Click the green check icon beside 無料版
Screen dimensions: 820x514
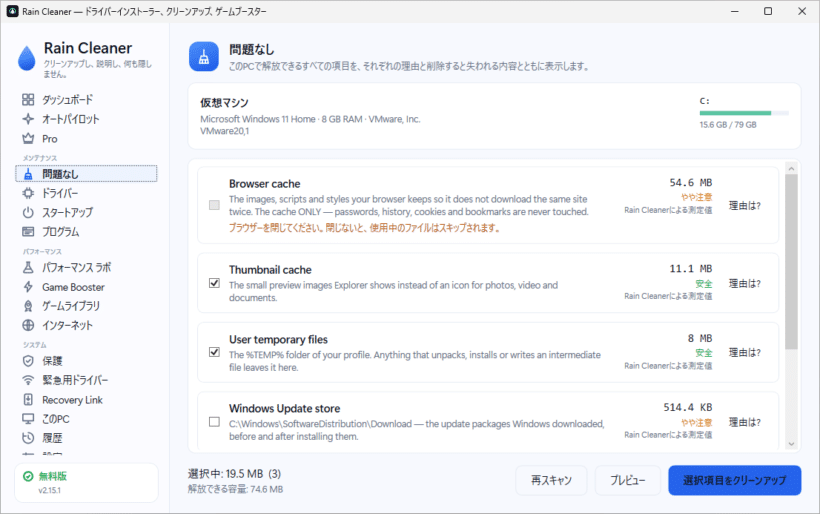point(28,476)
